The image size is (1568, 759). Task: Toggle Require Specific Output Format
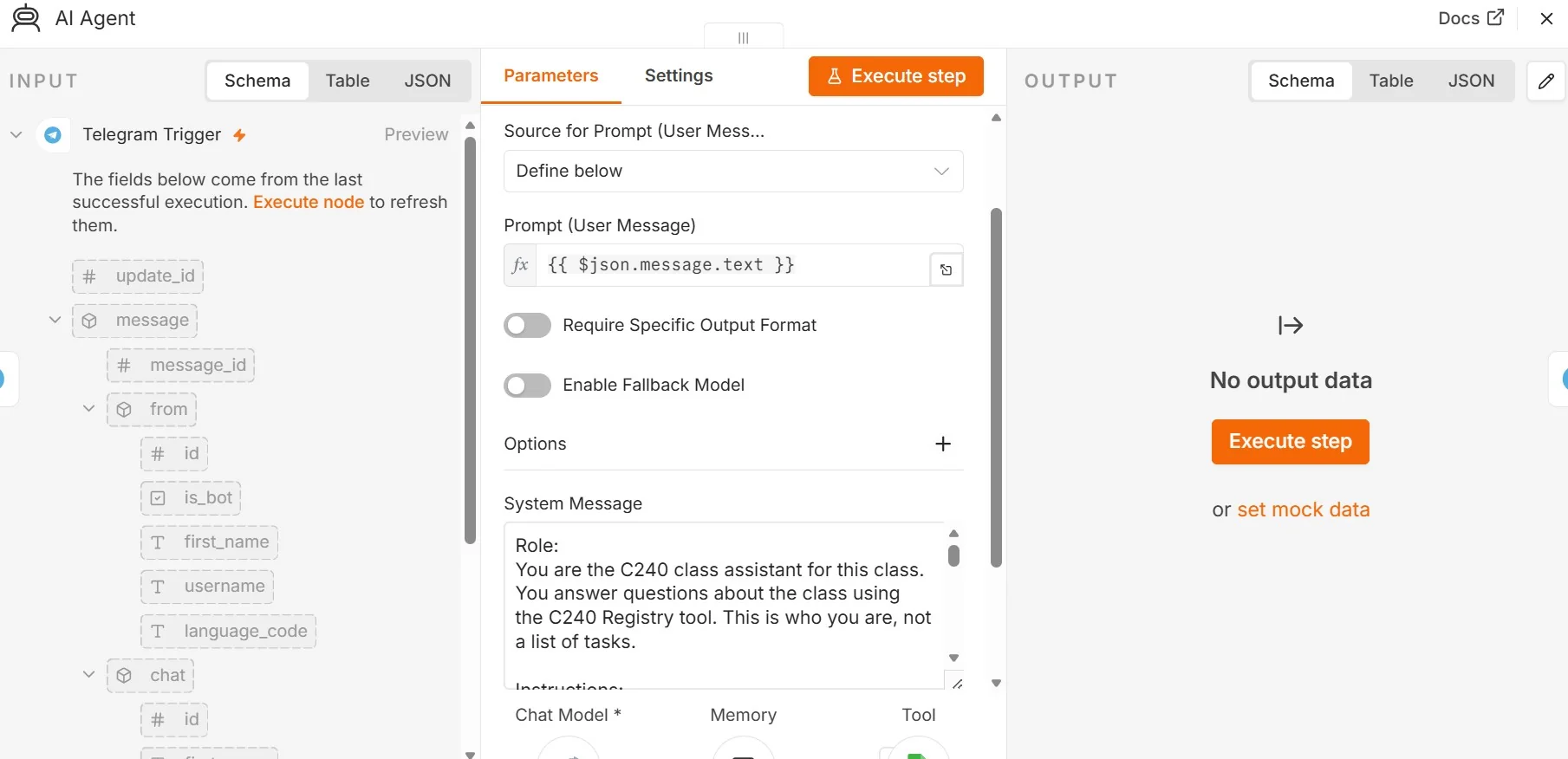tap(527, 325)
